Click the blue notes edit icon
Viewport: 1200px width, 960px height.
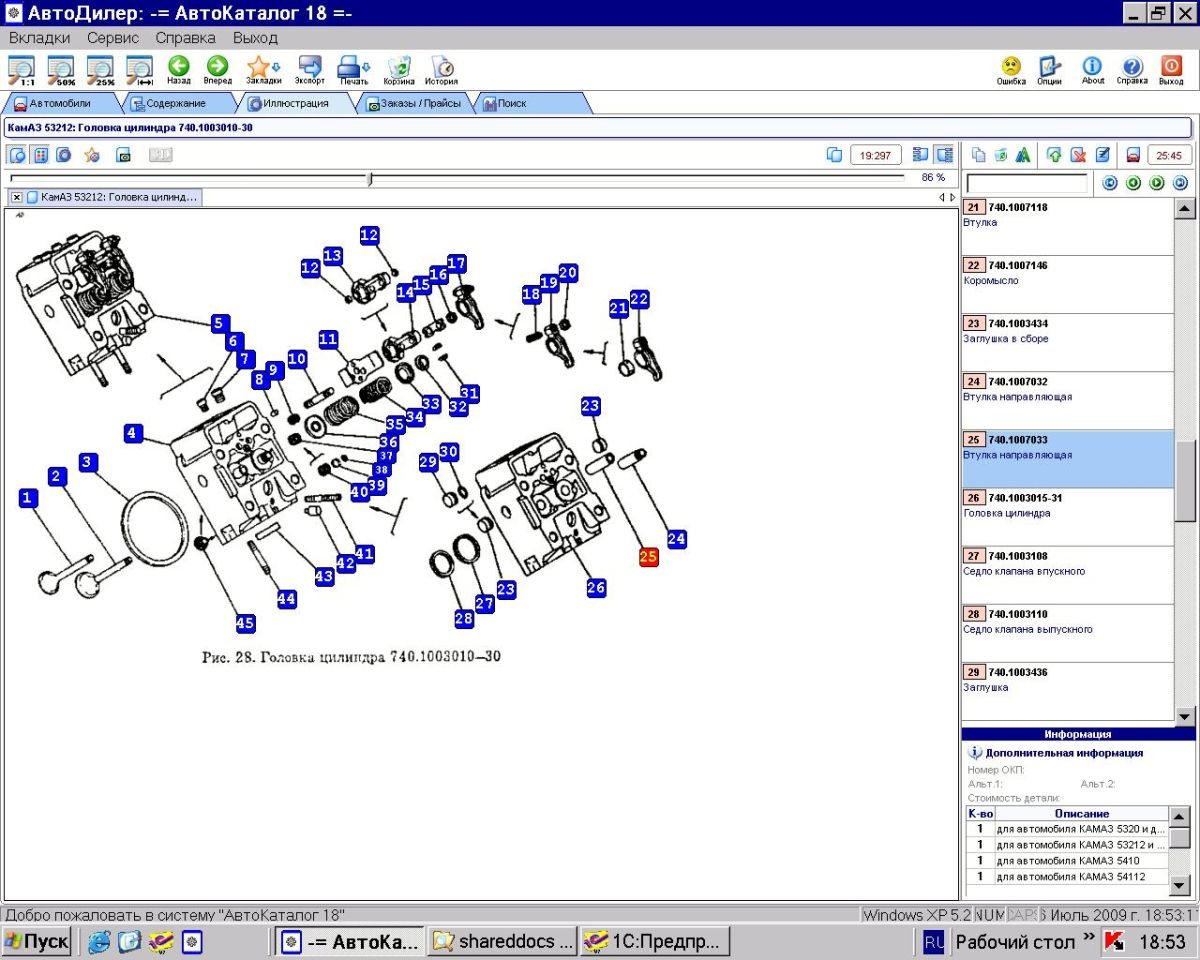pos(1102,155)
